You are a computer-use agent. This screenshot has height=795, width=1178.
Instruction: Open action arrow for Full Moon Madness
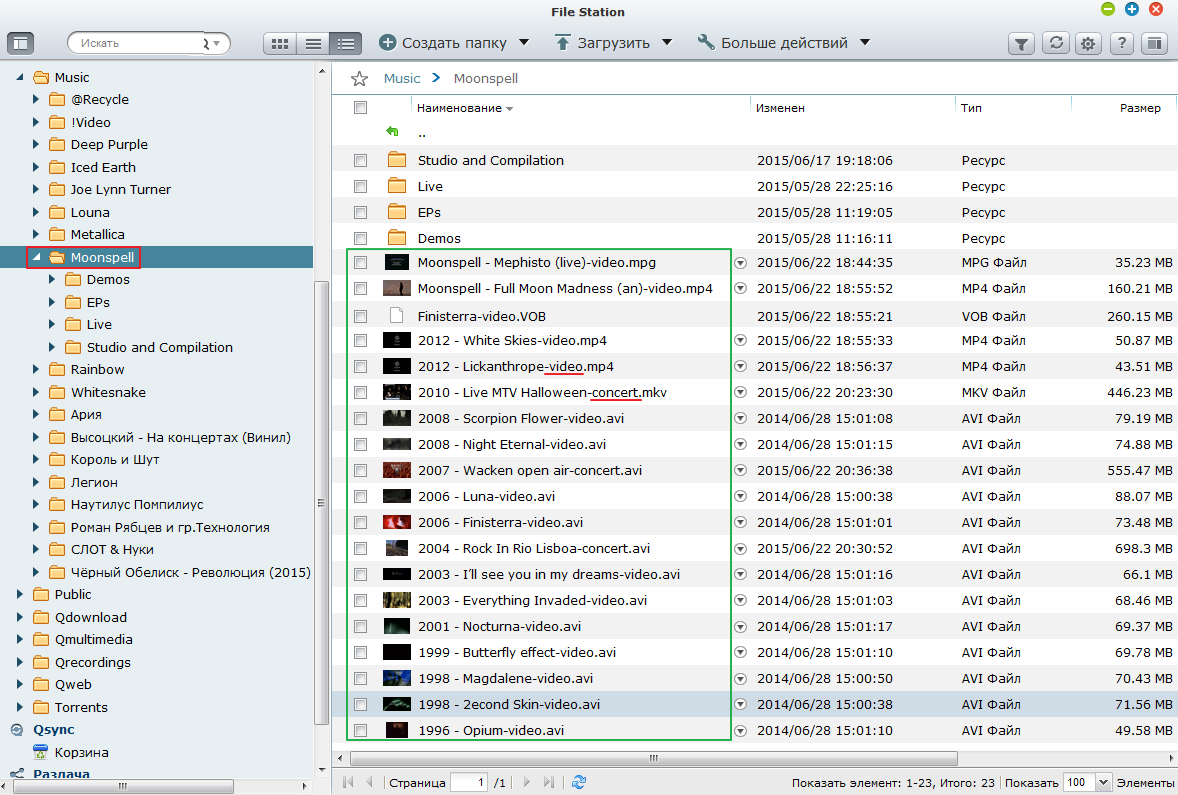click(x=740, y=289)
